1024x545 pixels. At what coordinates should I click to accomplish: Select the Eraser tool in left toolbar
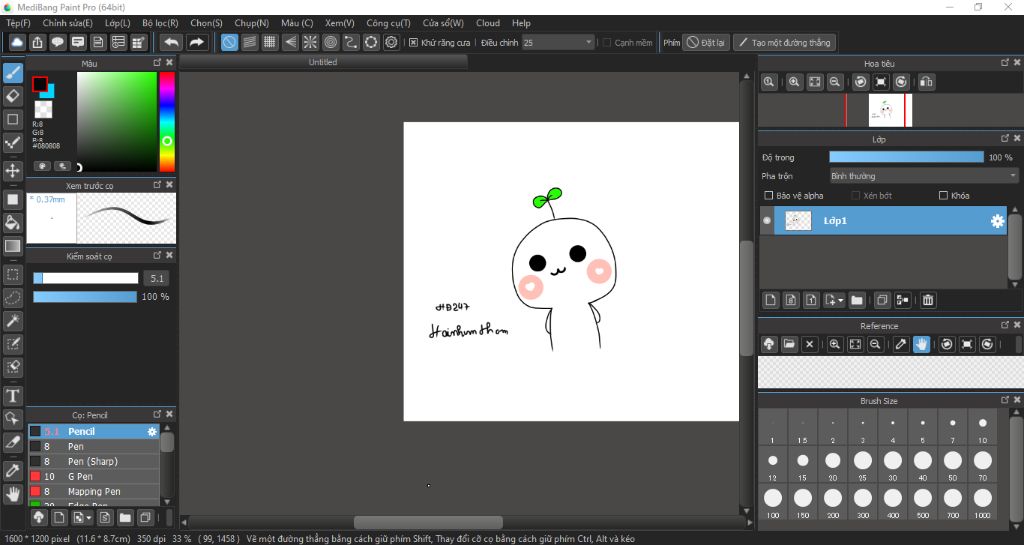[13, 96]
